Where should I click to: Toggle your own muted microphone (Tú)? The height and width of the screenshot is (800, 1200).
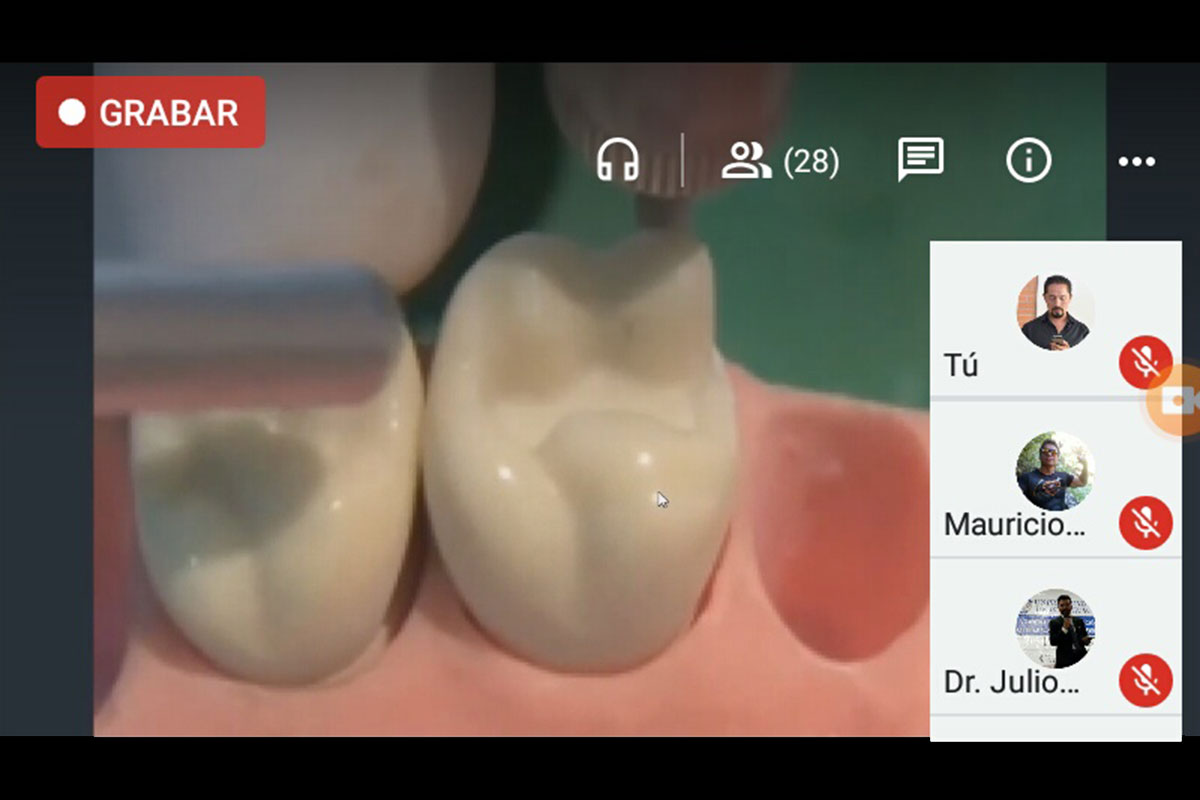(1146, 362)
